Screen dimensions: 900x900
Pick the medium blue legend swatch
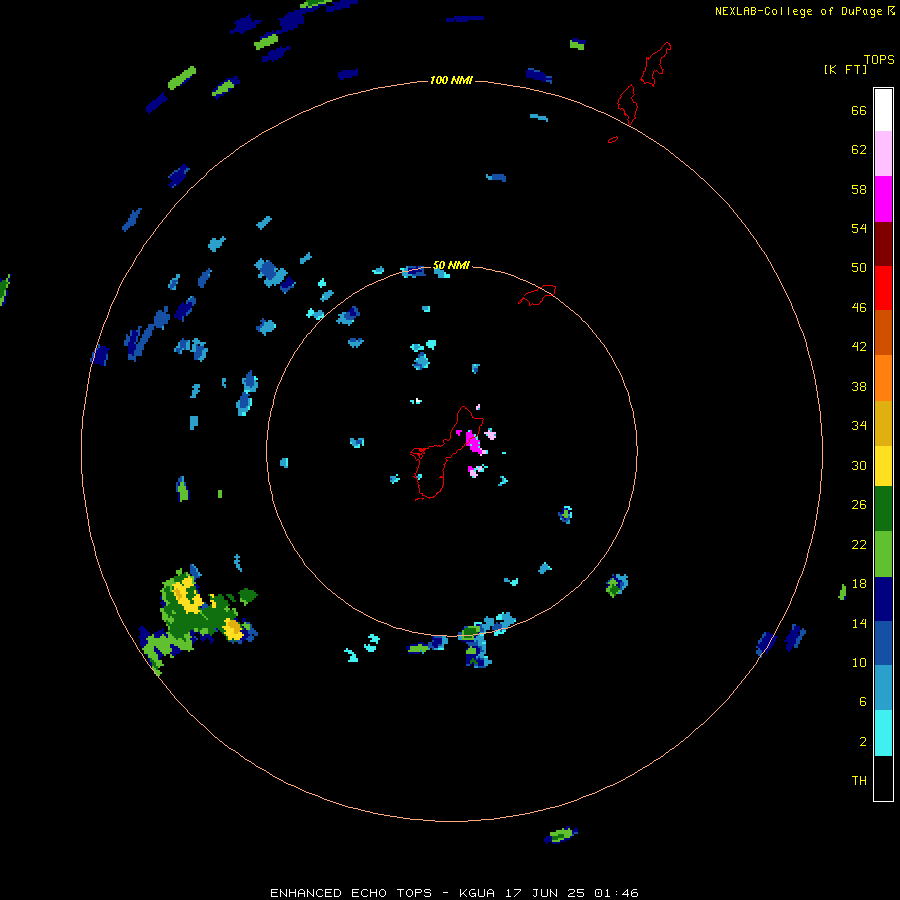point(883,643)
